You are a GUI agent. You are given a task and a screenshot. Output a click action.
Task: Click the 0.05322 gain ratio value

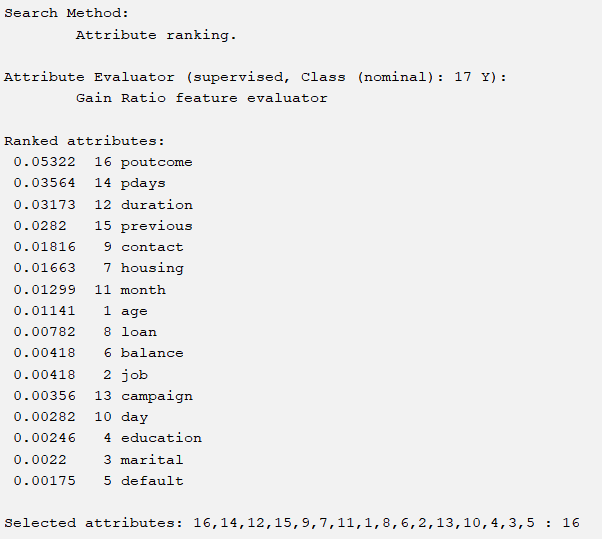44,162
